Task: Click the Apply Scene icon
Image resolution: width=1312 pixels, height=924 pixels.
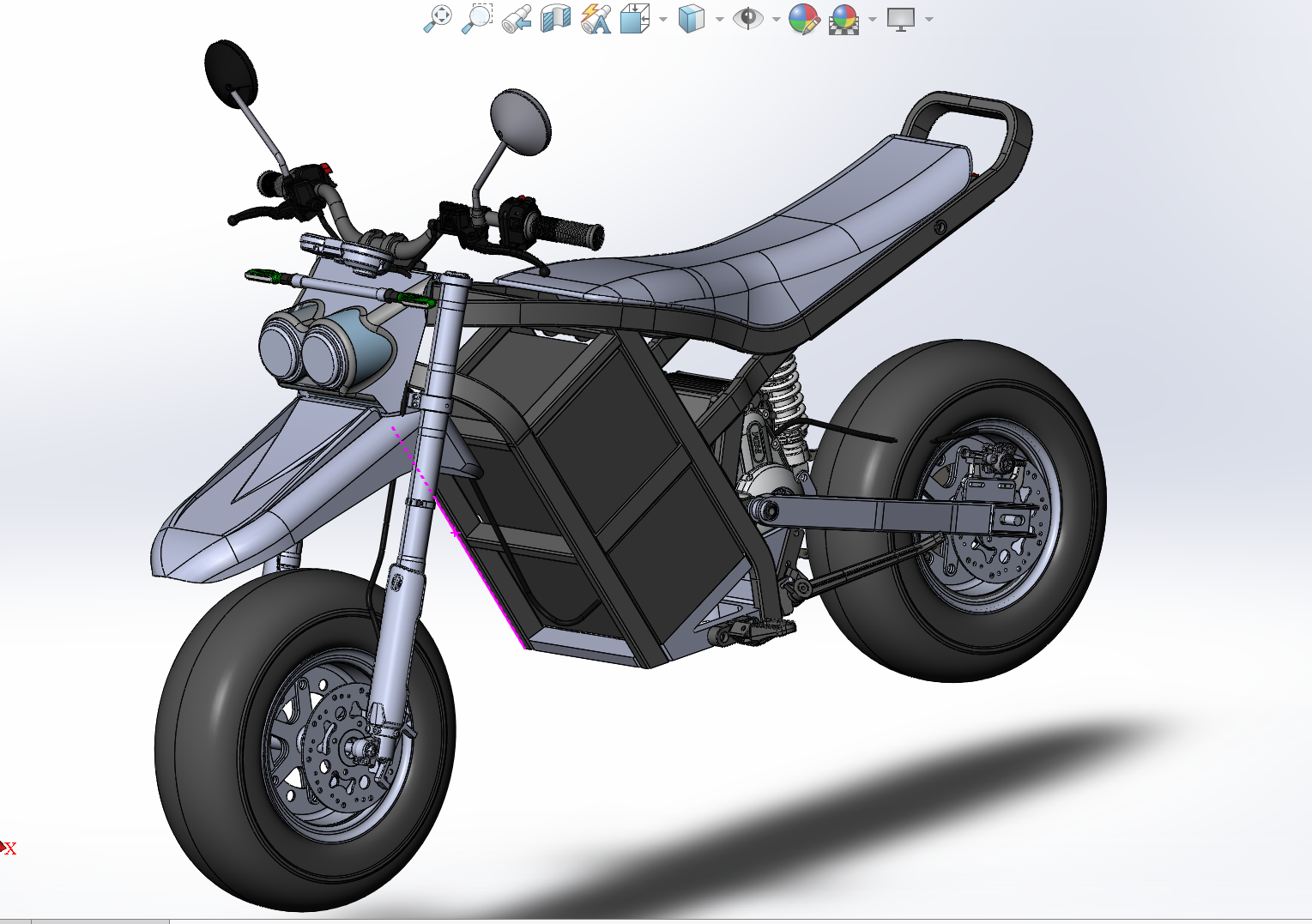Action: coord(843,19)
